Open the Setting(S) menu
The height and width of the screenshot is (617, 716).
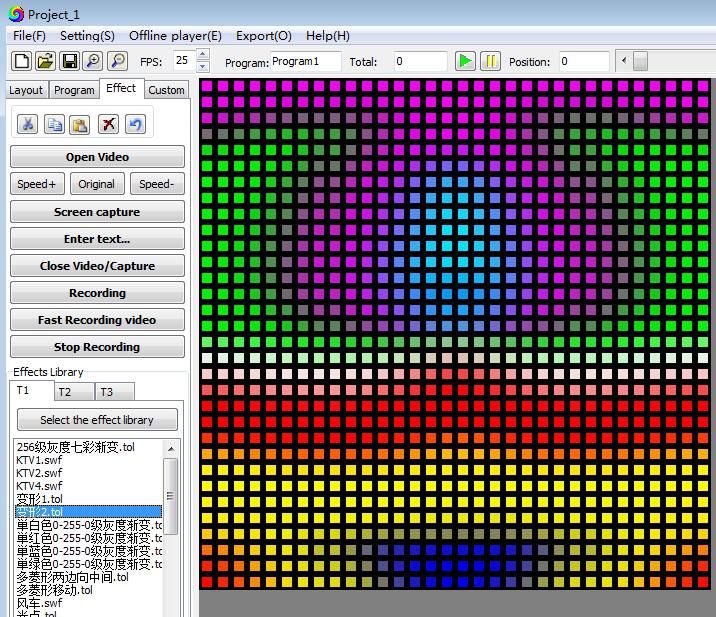[x=87, y=36]
